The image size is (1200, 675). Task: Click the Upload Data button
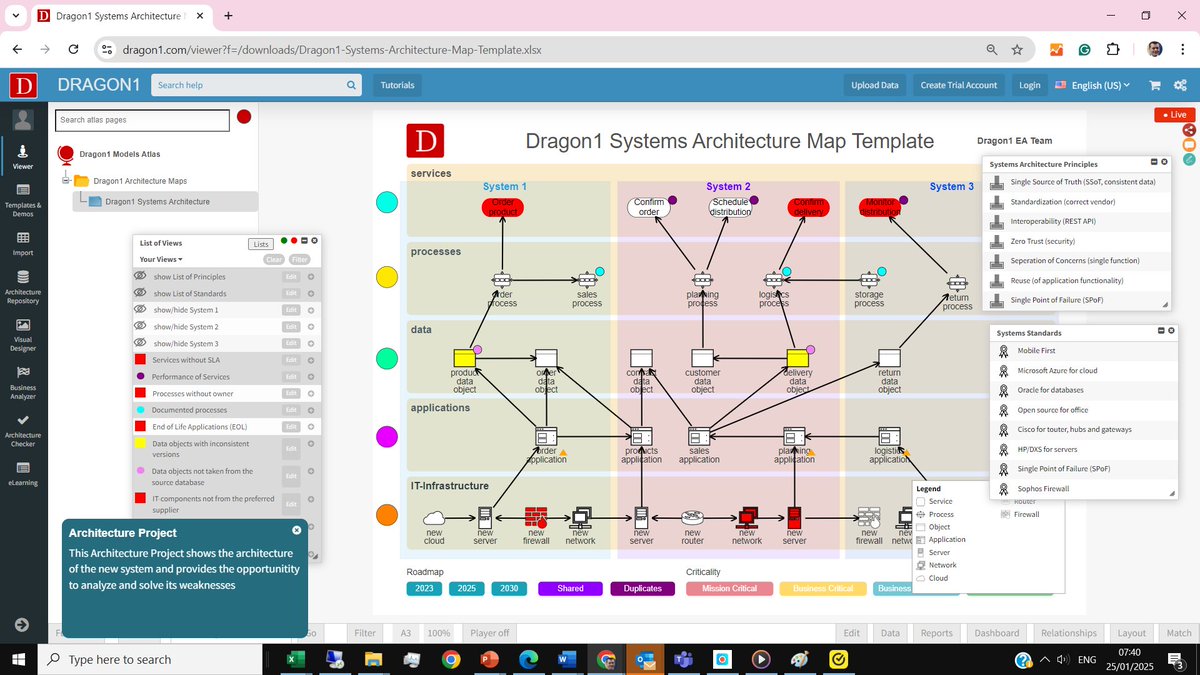click(x=874, y=85)
